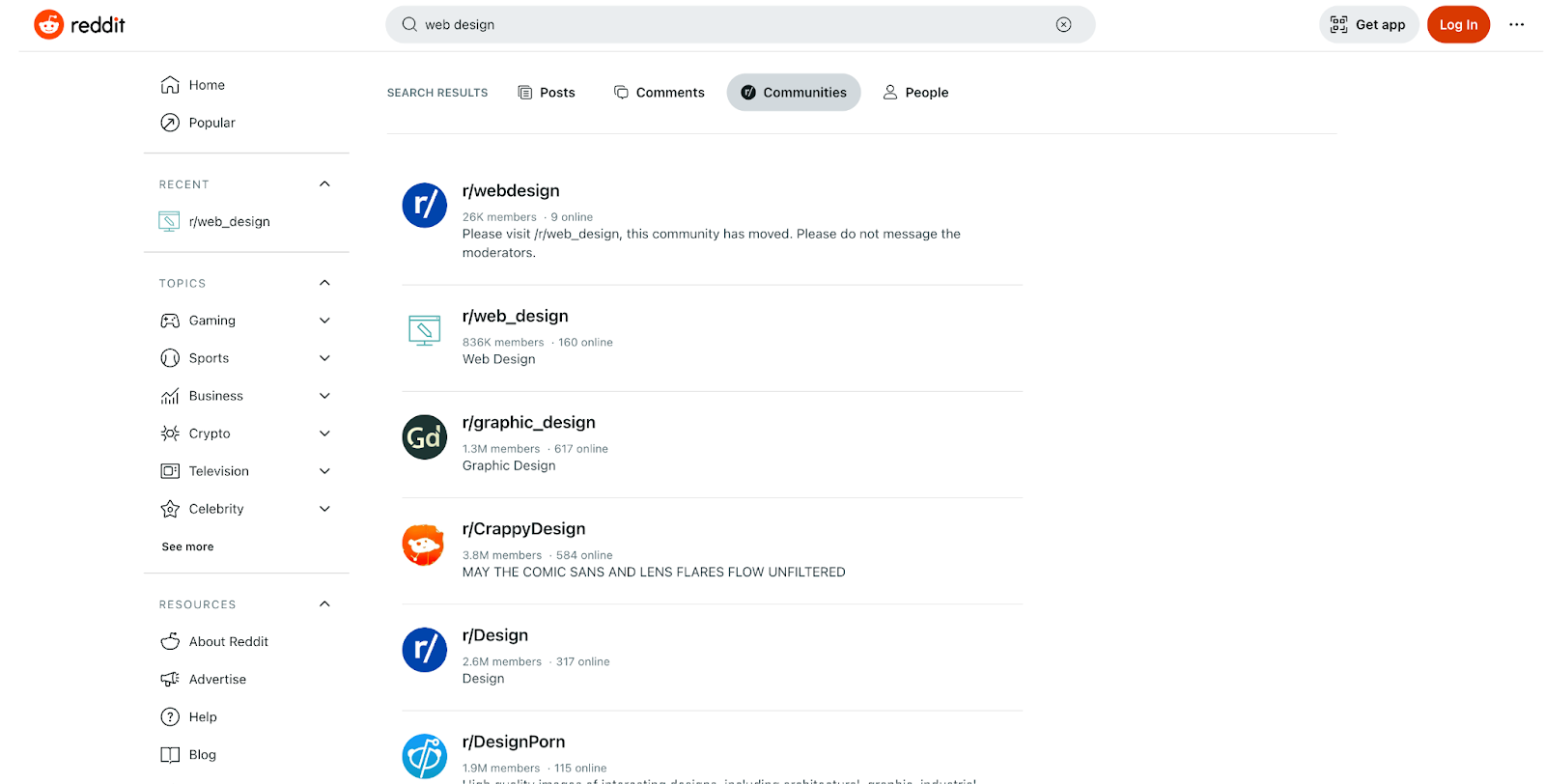Click the r/CrappyDesign avatar
The width and height of the screenshot is (1545, 784).
click(x=423, y=545)
